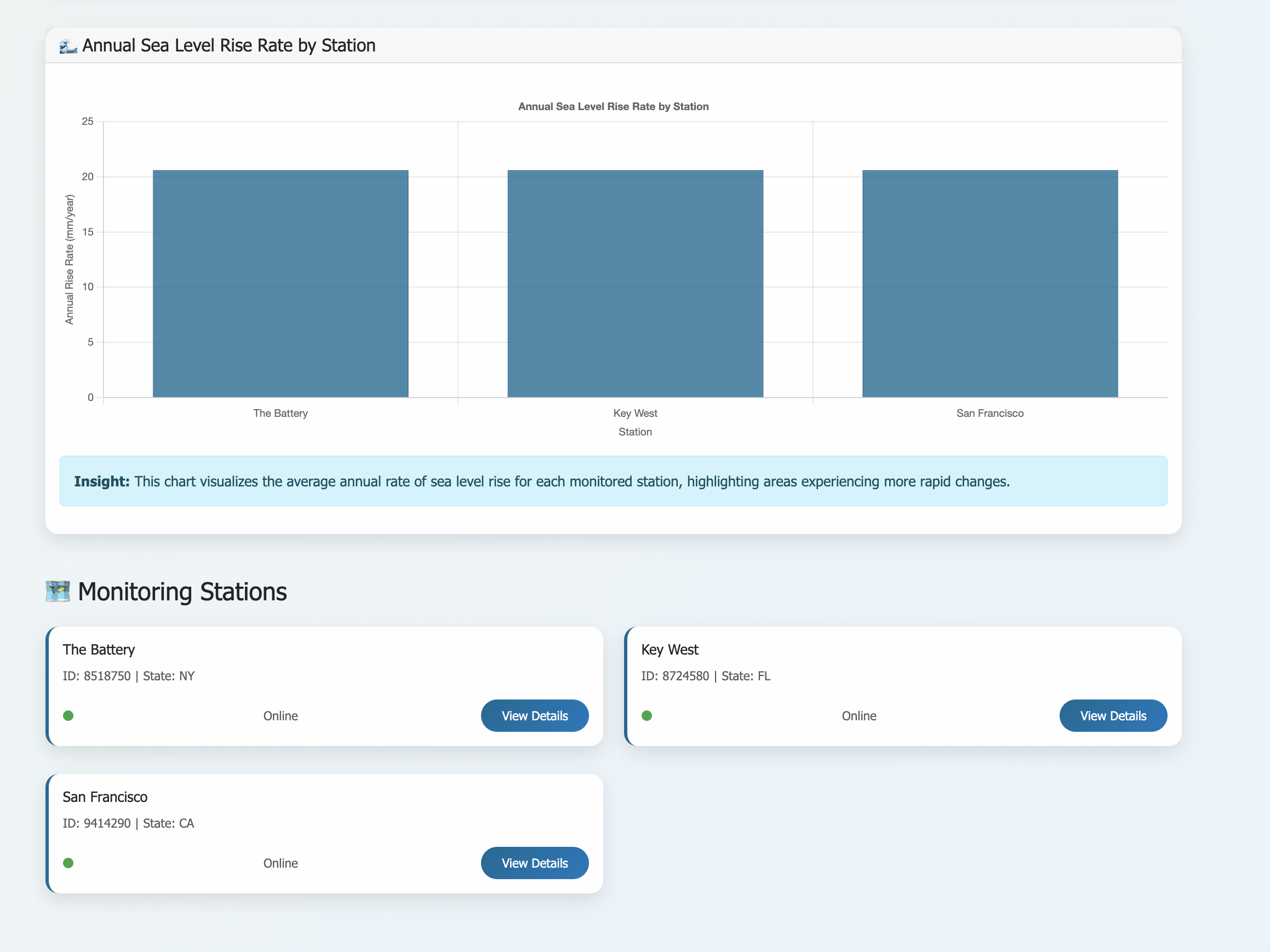Click the Monitoring Stations heading

coord(182,592)
